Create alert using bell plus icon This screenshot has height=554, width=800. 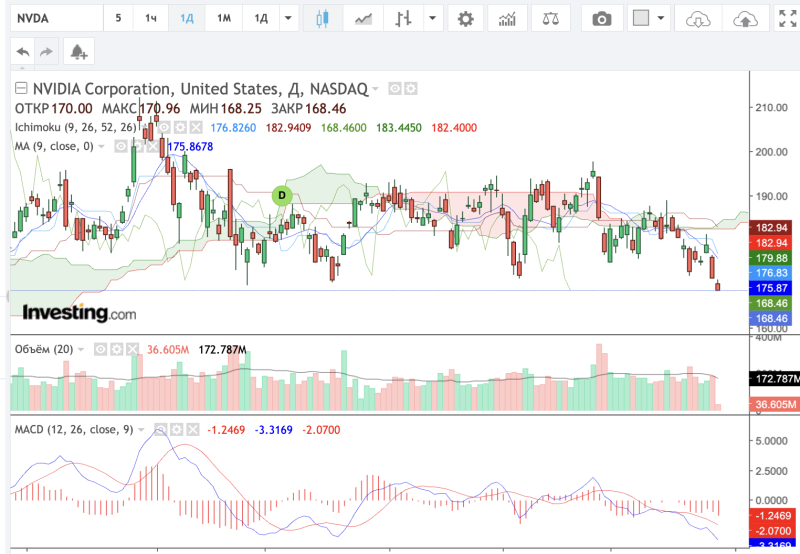(77, 52)
